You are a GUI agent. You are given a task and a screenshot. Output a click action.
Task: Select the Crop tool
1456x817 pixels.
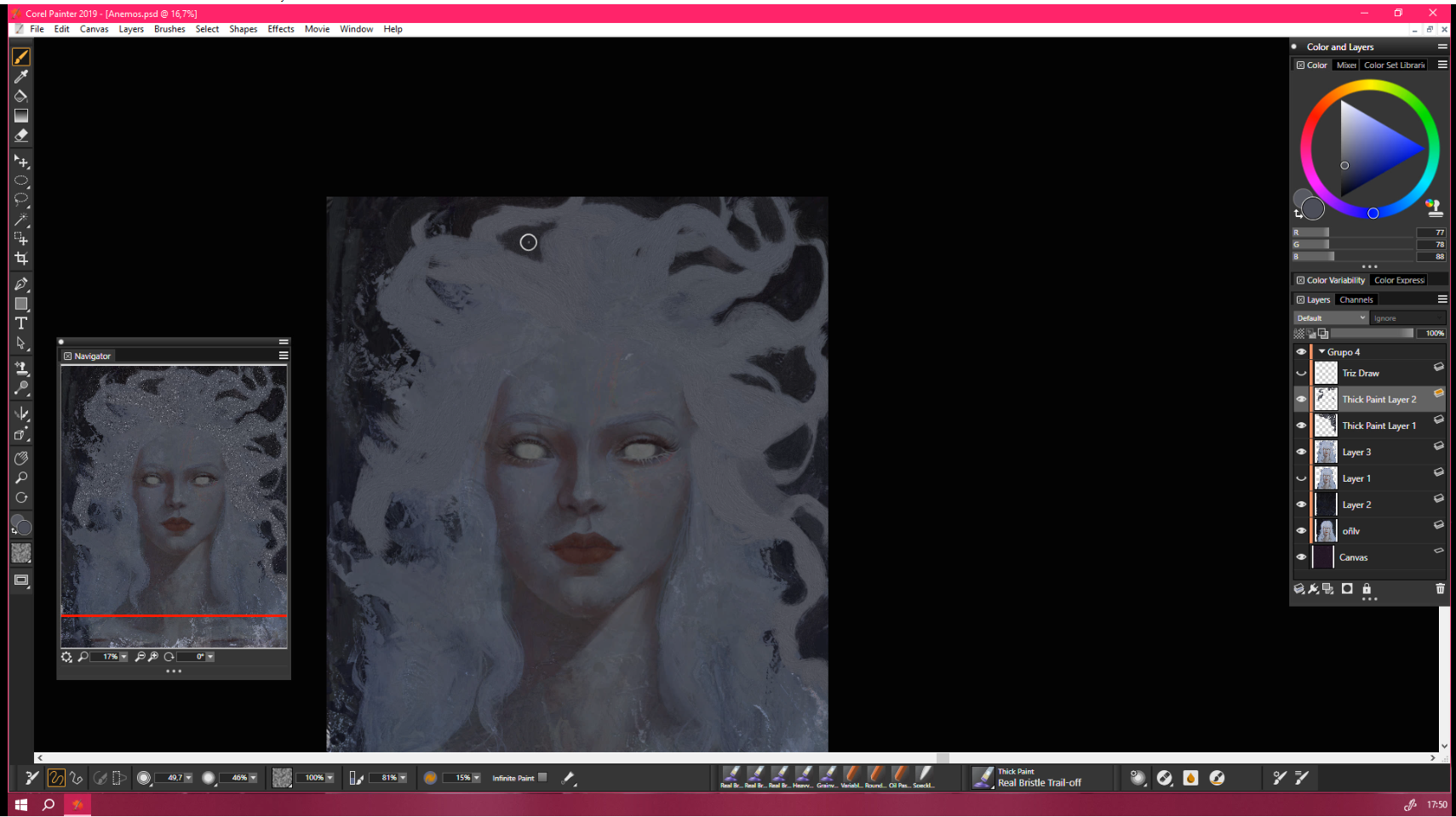21,259
